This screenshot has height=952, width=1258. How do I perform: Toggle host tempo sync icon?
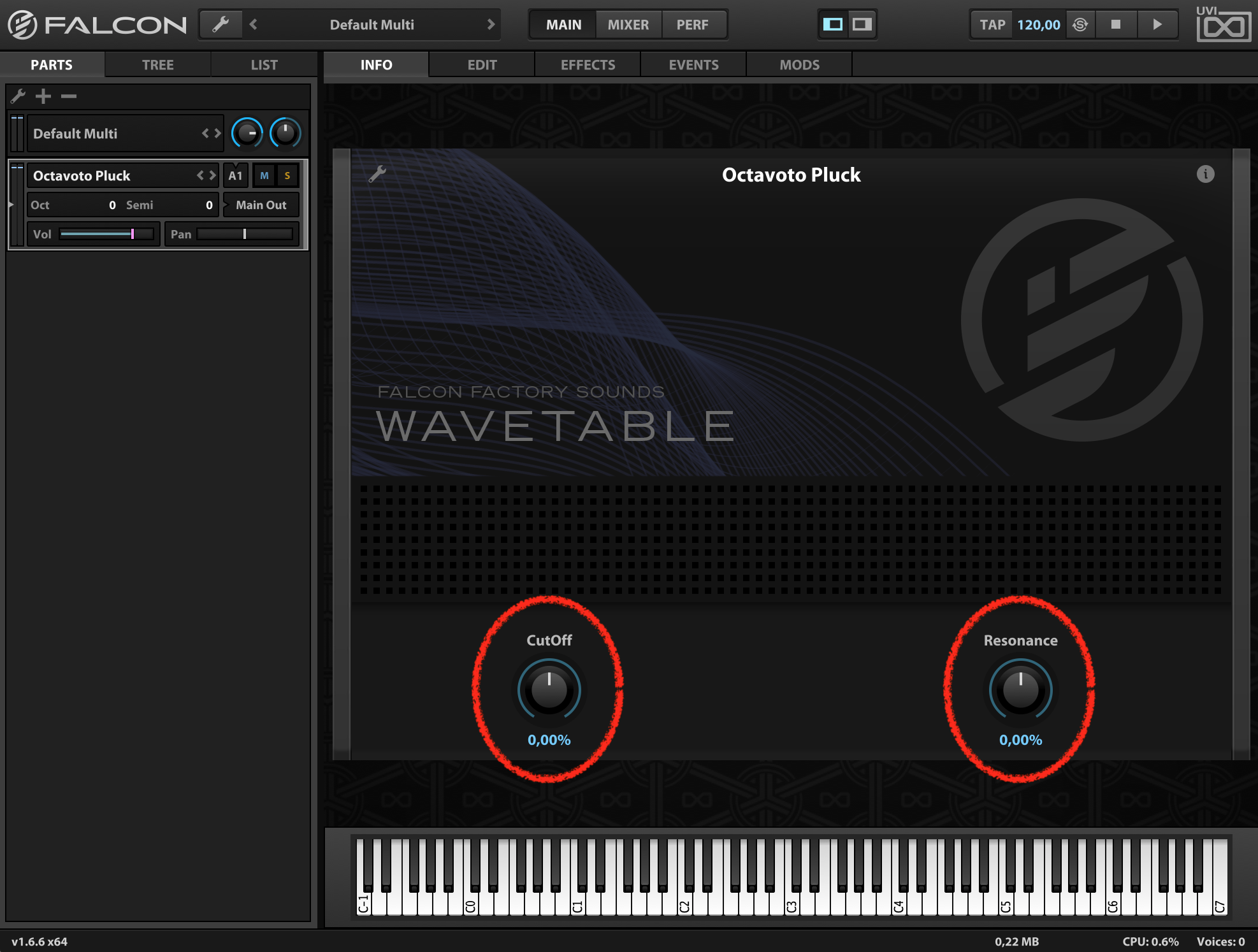point(1080,25)
